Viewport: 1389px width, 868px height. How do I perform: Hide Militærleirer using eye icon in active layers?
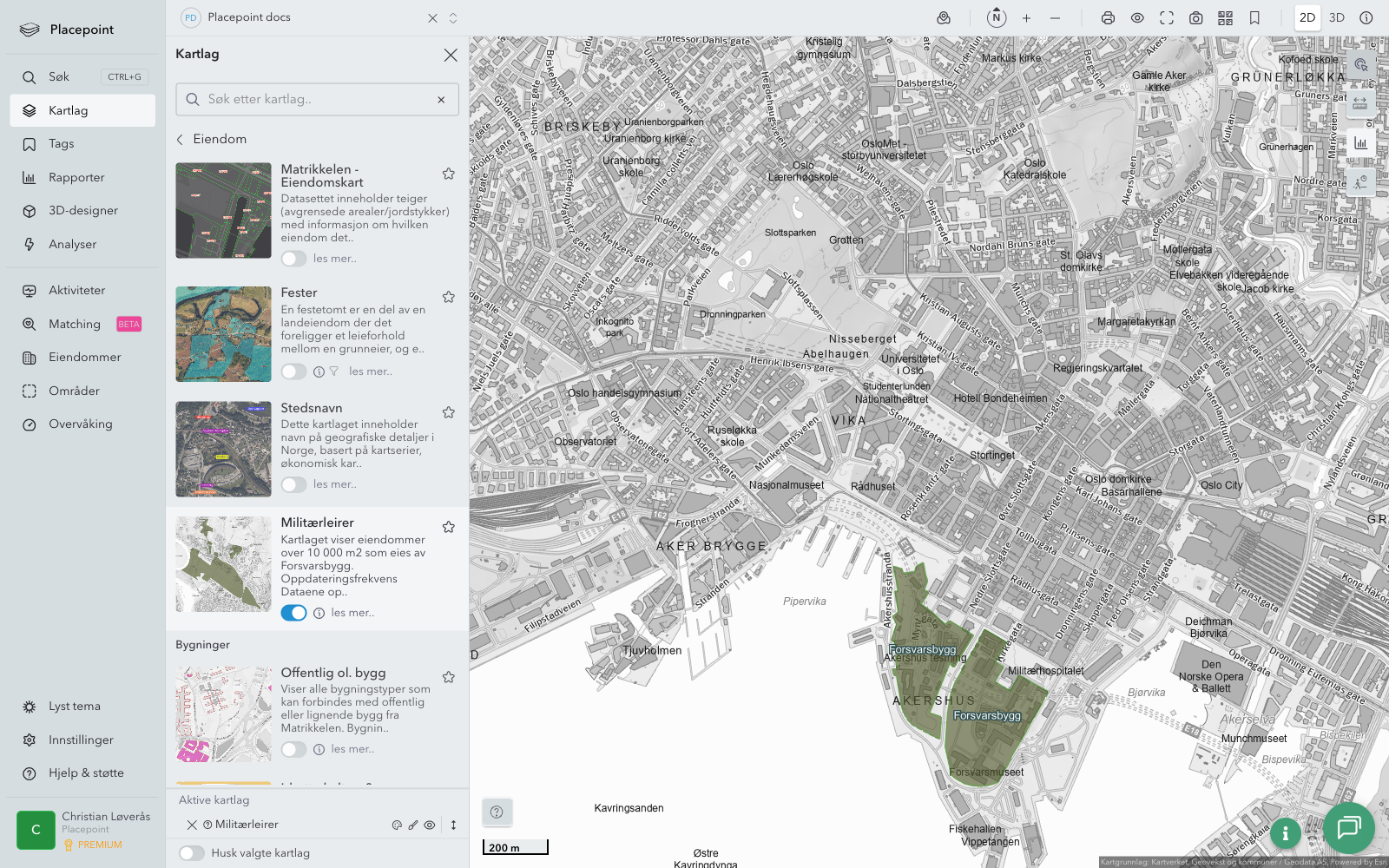click(x=430, y=825)
